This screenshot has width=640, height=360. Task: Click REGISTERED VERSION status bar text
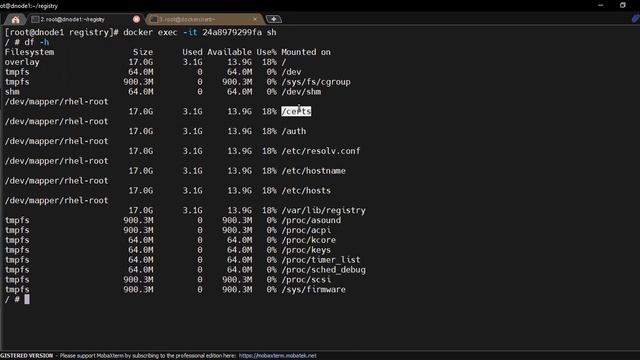pyautogui.click(x=27, y=356)
